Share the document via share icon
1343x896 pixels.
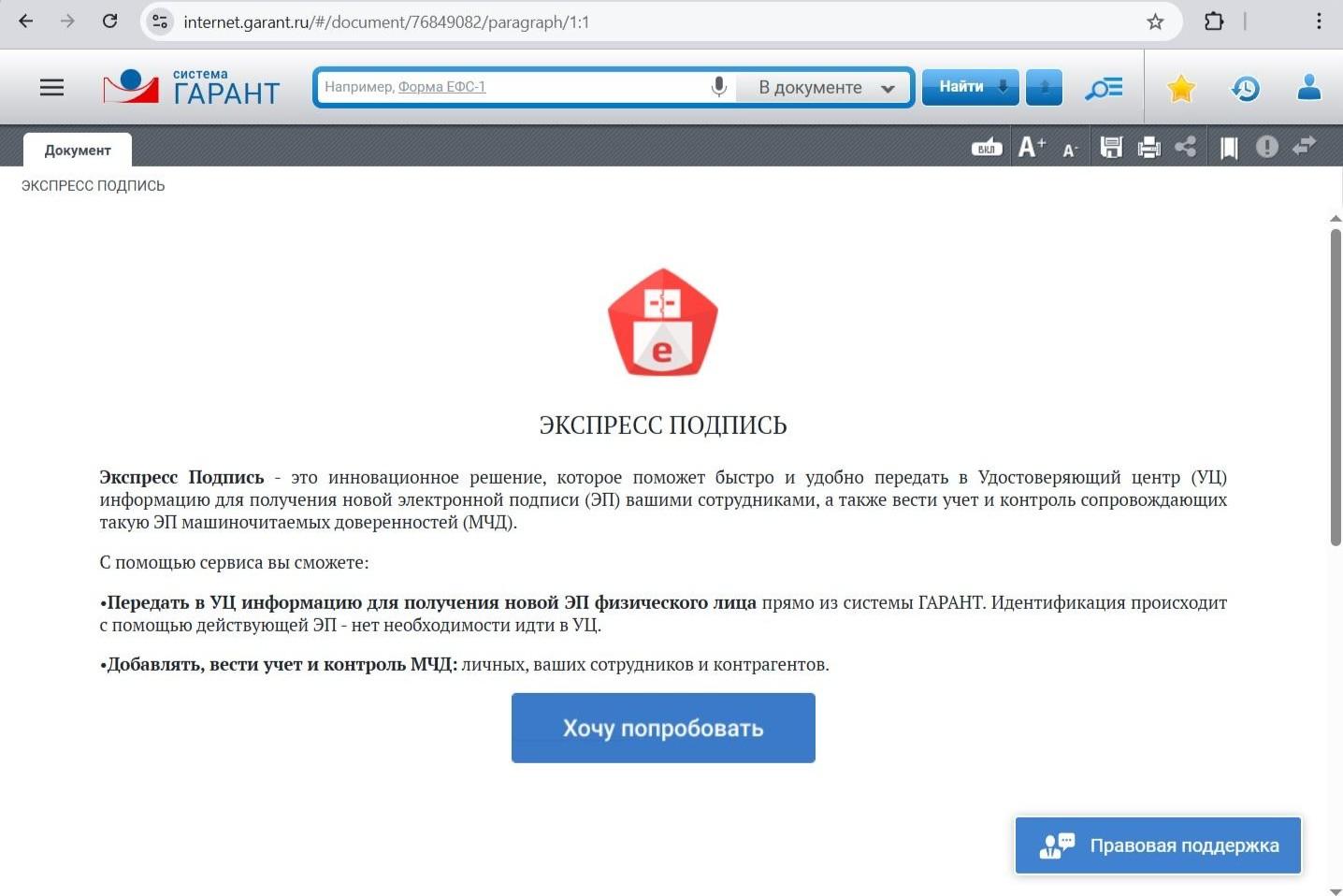coord(1186,147)
